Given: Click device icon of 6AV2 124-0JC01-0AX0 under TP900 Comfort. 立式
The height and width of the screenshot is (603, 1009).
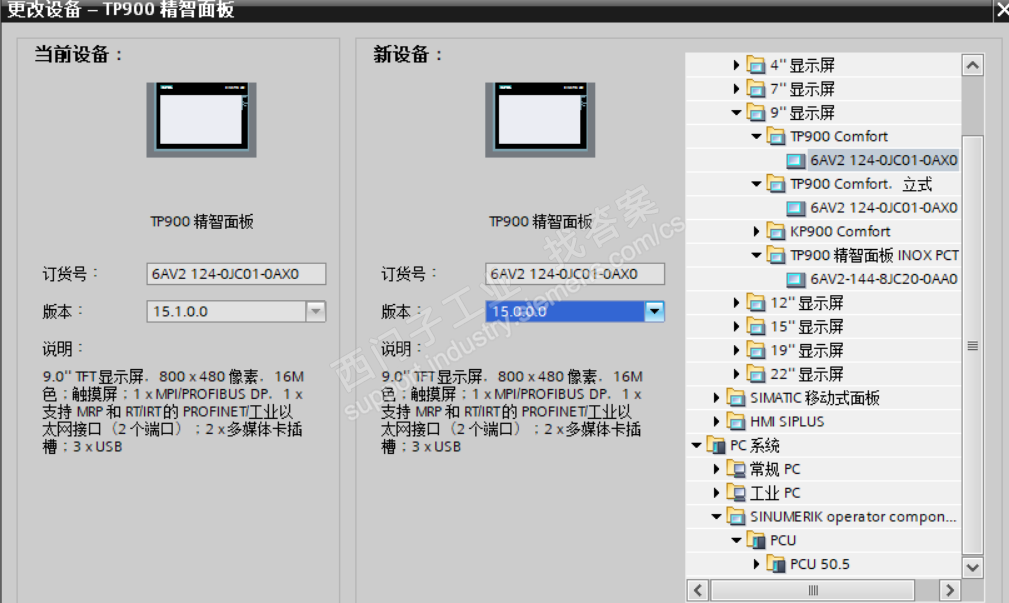Looking at the screenshot, I should pyautogui.click(x=795, y=208).
